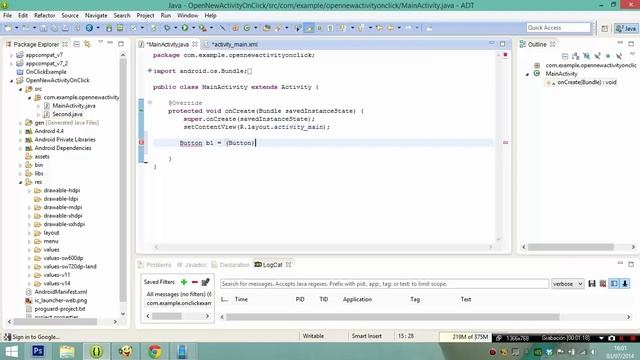Open New toolbar dropdown arrow
The image size is (640, 360).
pos(16,28)
